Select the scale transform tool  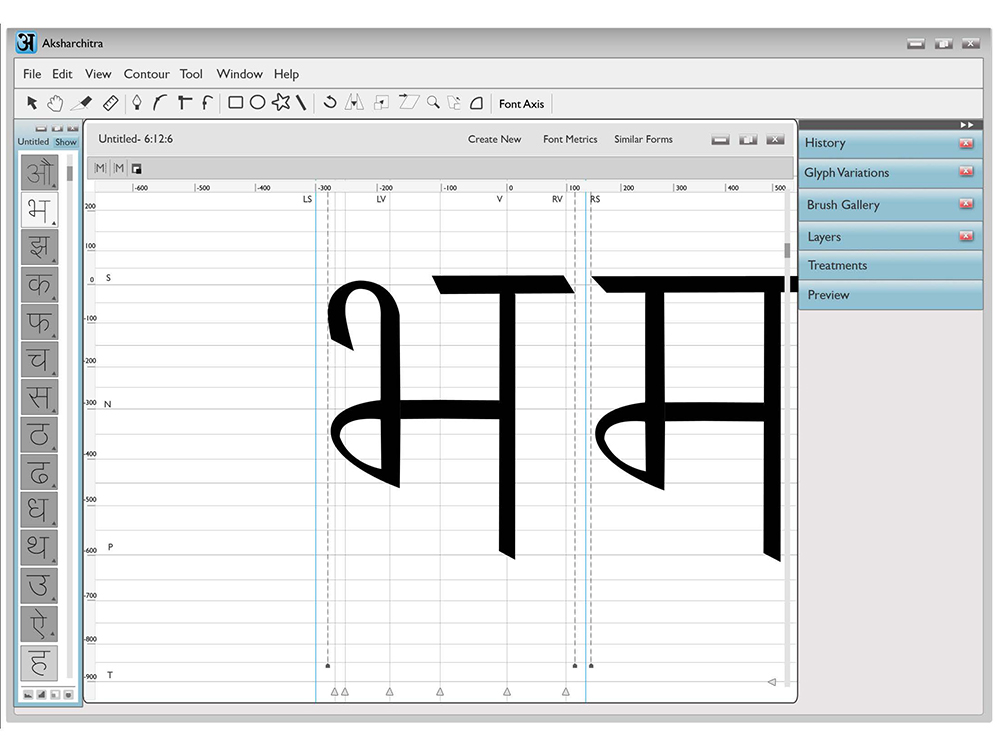[381, 103]
